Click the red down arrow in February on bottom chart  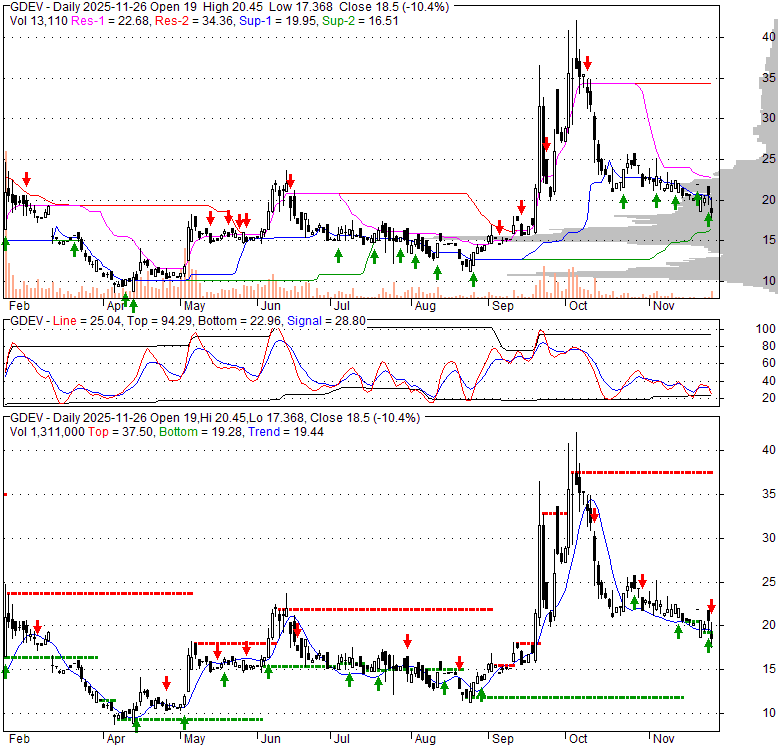pyautogui.click(x=37, y=627)
